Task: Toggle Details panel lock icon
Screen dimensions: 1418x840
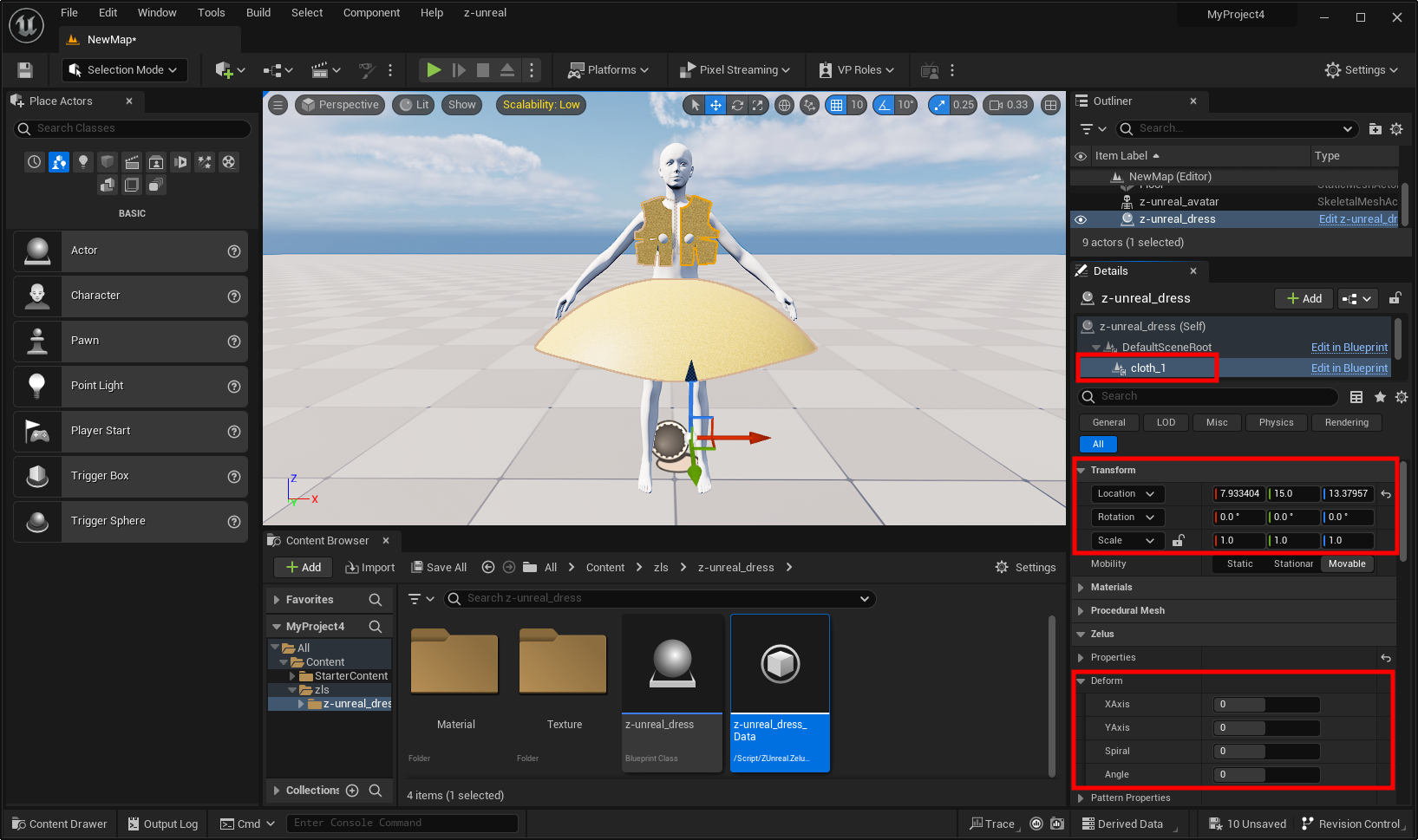Action: (x=1395, y=298)
